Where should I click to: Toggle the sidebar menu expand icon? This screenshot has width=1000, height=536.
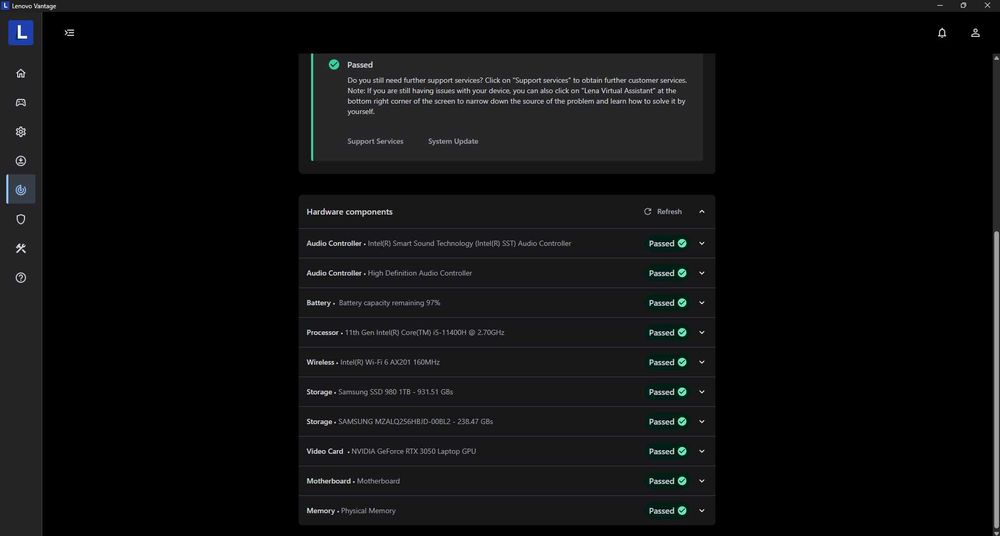point(69,33)
